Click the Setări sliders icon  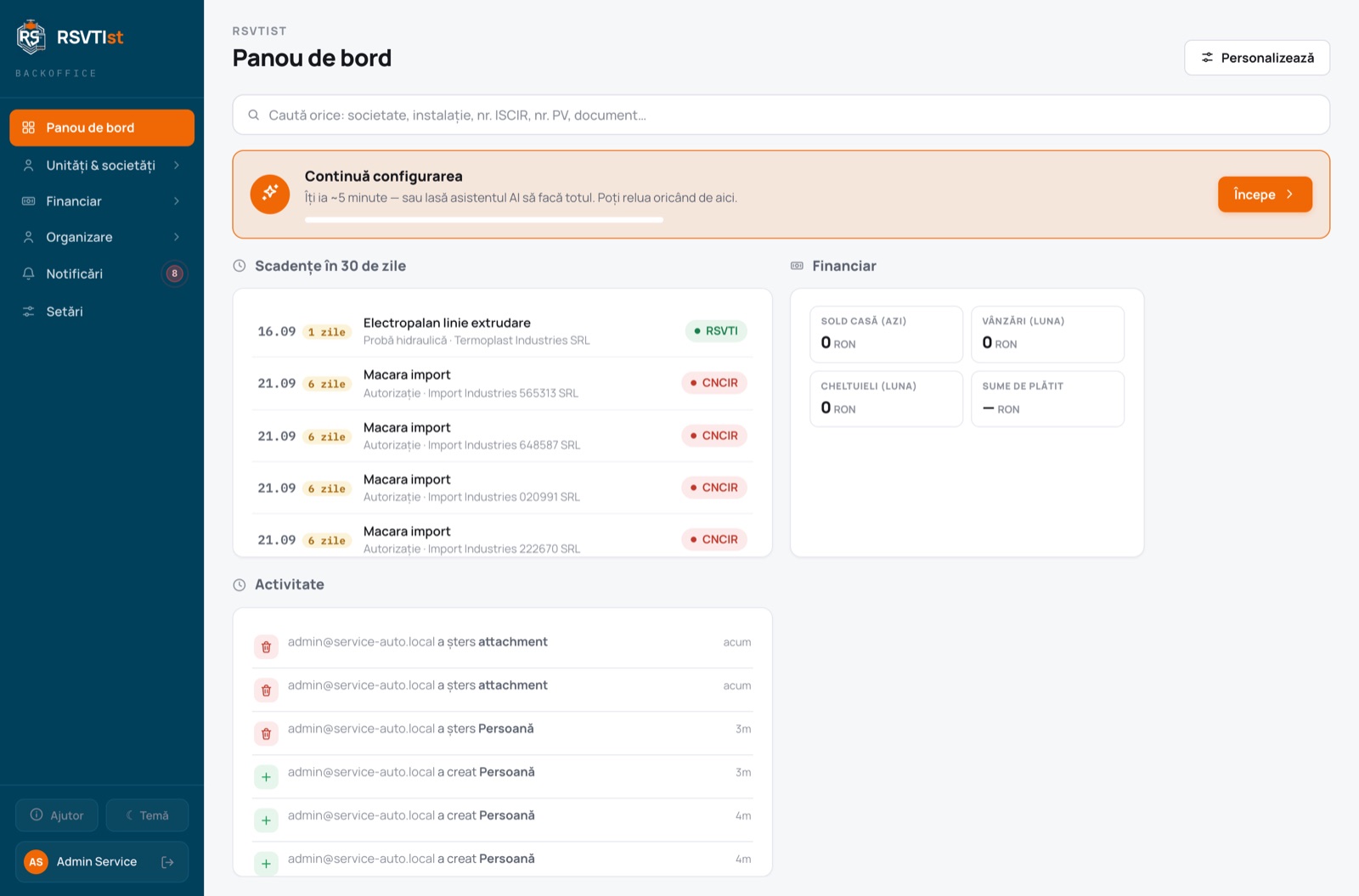pyautogui.click(x=29, y=311)
